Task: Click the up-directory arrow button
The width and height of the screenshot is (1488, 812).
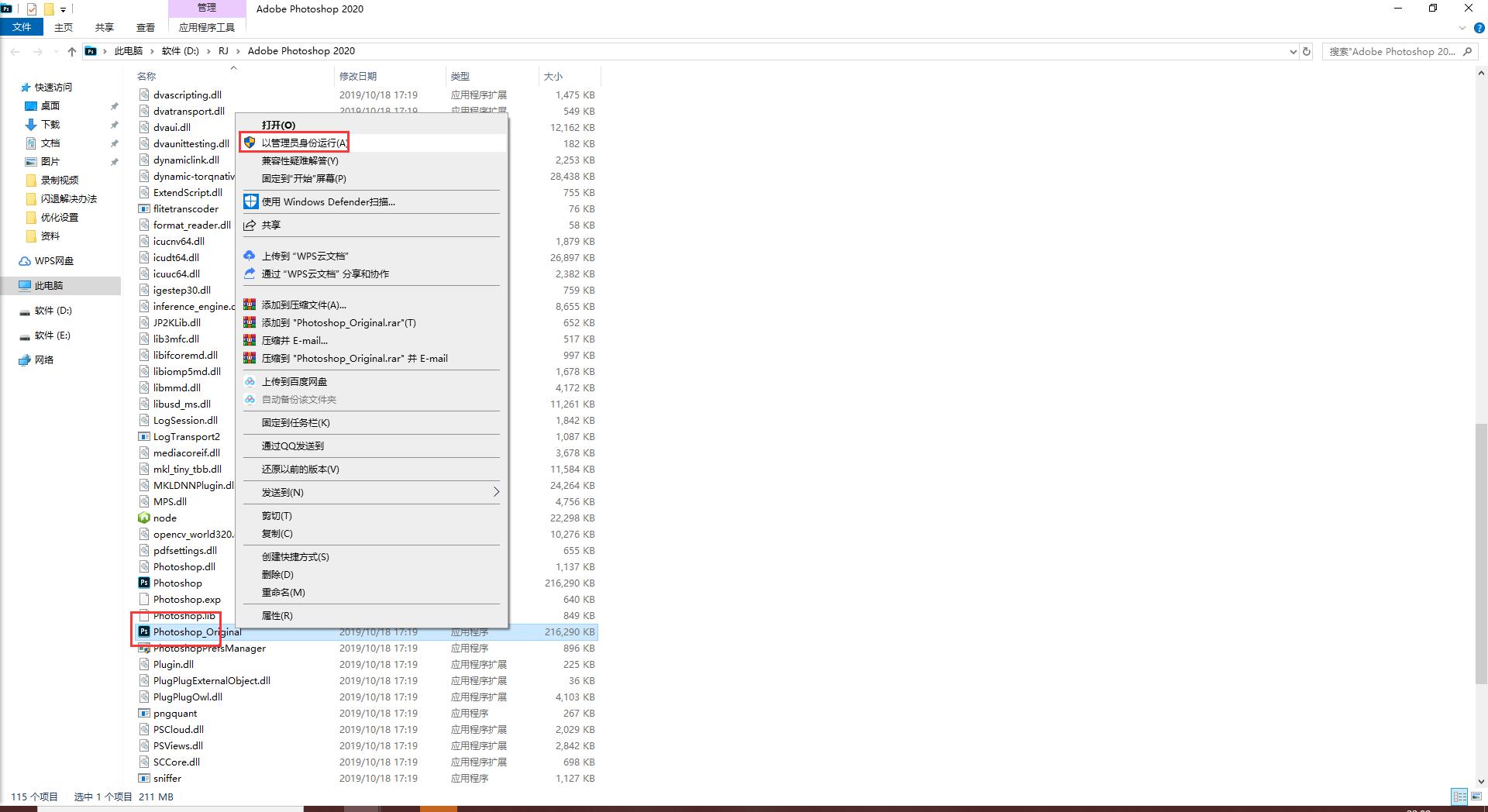Action: coord(72,52)
